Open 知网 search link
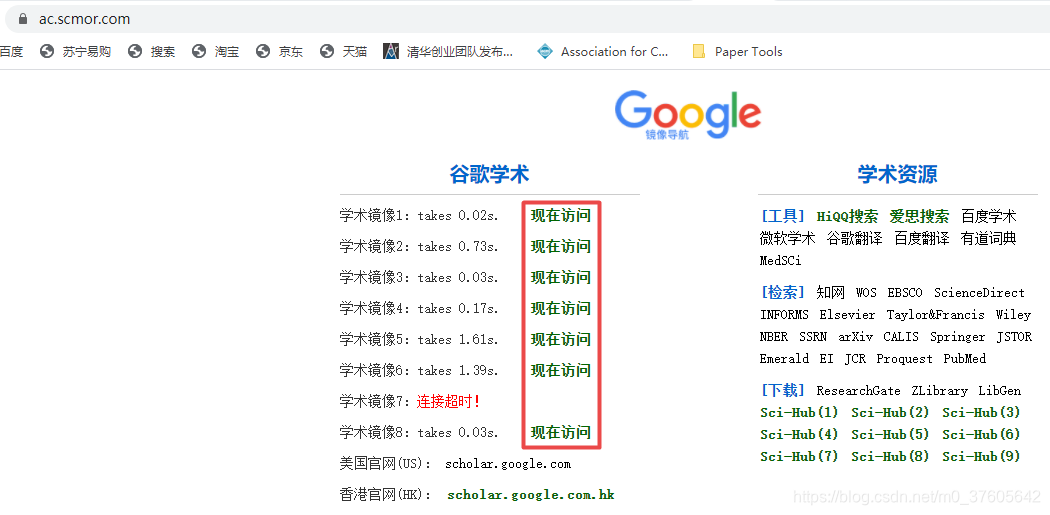This screenshot has height=515, width=1050. (x=830, y=293)
